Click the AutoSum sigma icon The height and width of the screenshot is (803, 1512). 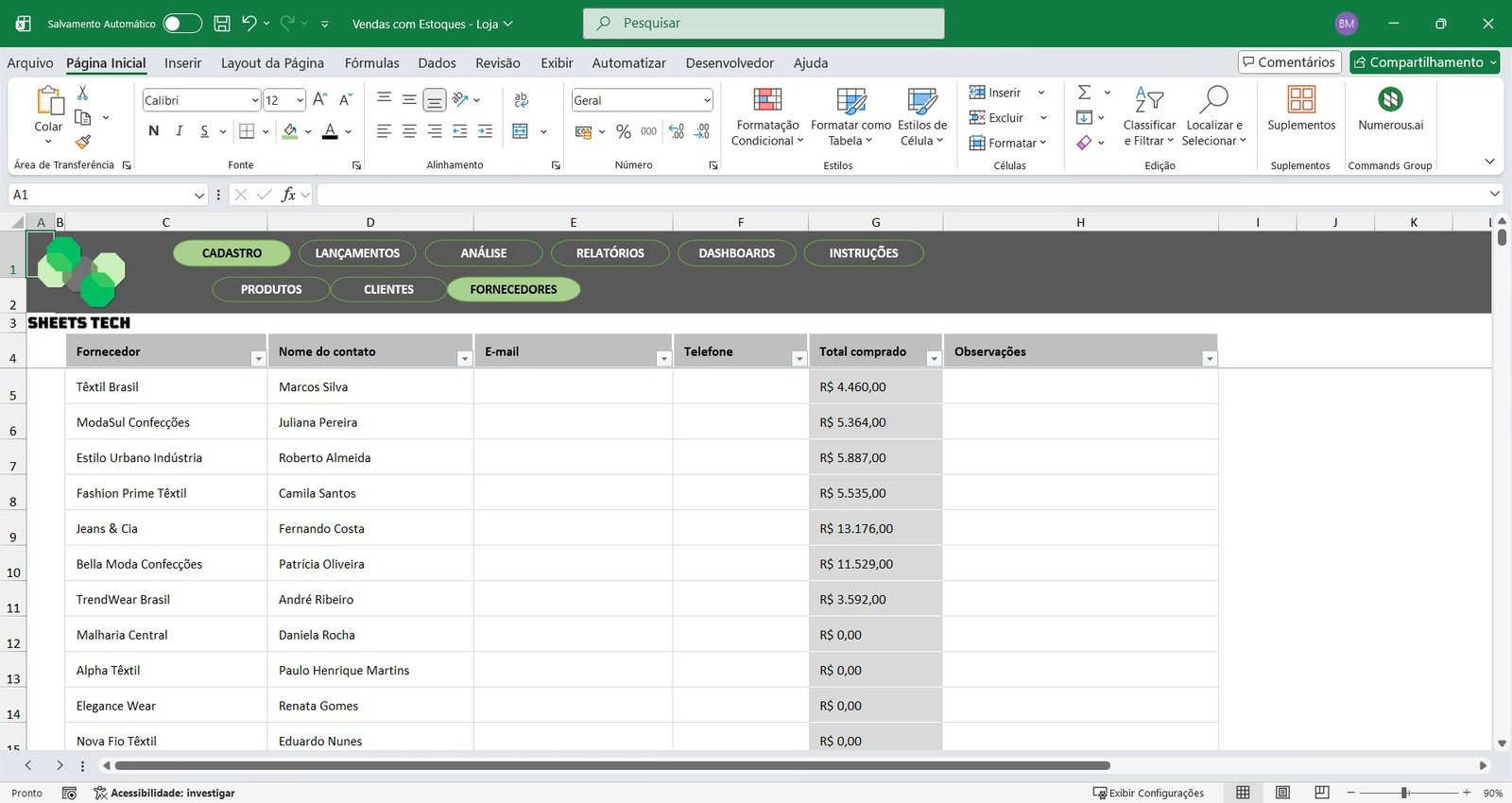(1084, 93)
